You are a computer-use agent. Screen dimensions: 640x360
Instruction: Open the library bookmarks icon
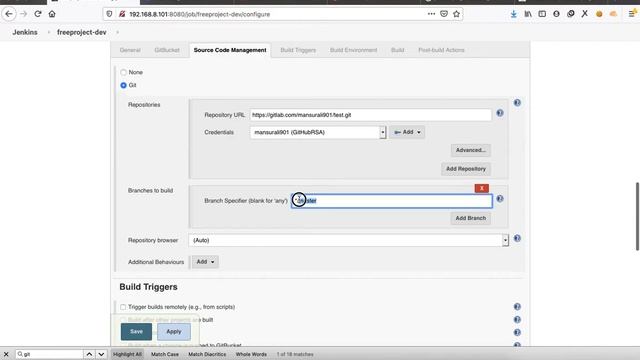pos(528,14)
